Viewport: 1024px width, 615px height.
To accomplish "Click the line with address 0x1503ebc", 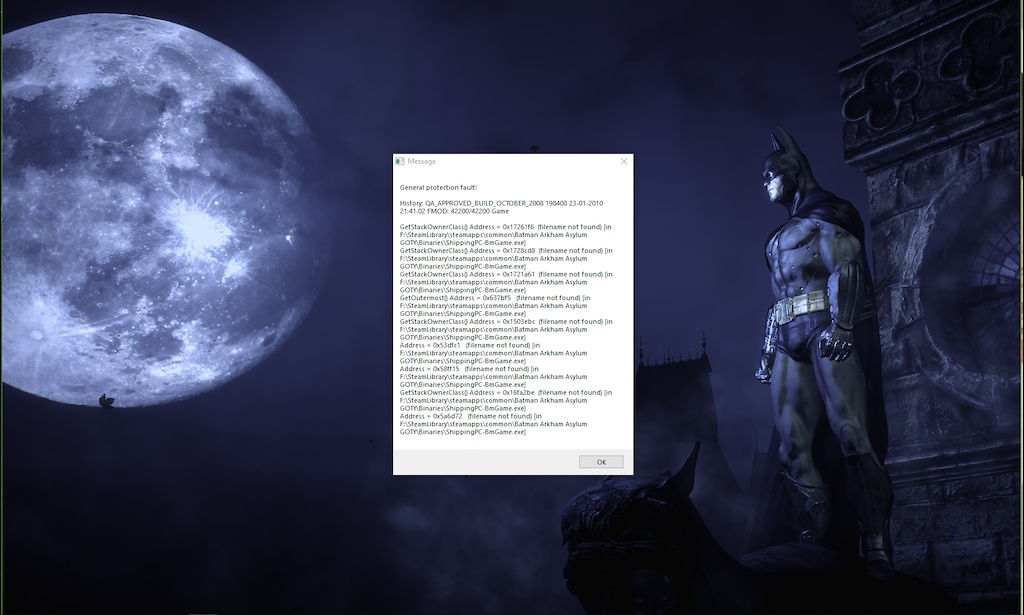I will pyautogui.click(x=506, y=321).
